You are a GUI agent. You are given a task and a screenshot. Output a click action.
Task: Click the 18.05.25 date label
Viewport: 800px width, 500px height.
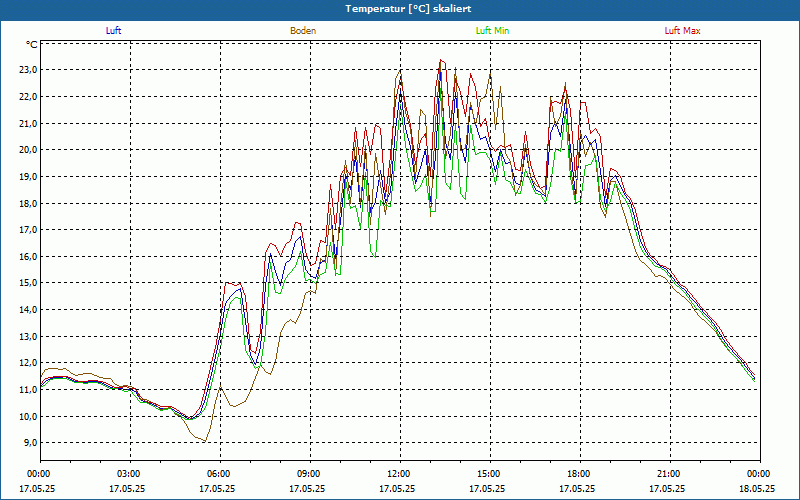(x=757, y=488)
